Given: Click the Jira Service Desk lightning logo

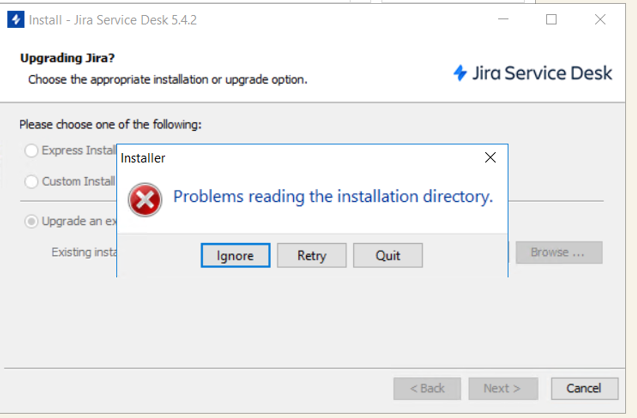Looking at the screenshot, I should tap(460, 73).
